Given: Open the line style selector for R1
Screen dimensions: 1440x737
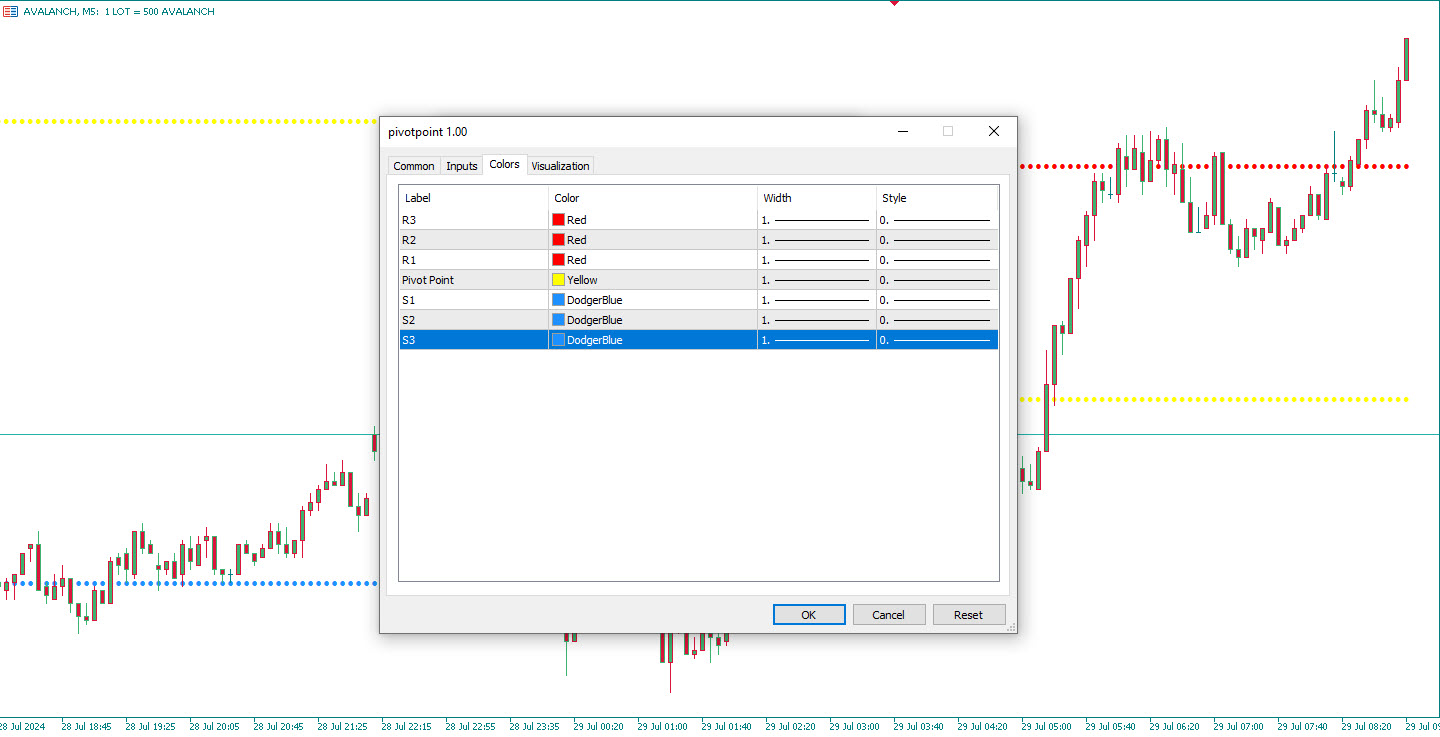Looking at the screenshot, I should click(937, 260).
